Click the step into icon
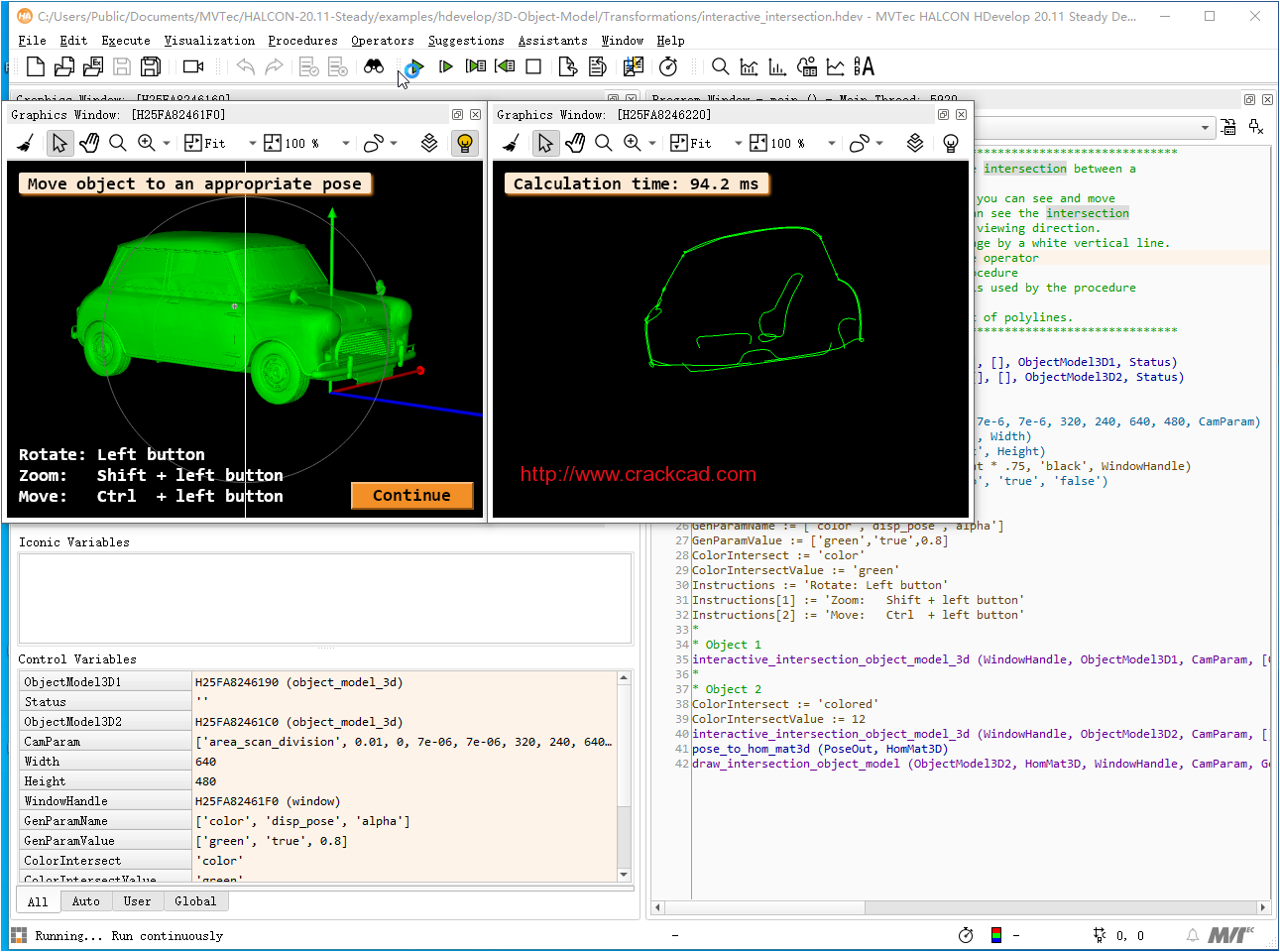 pyautogui.click(x=476, y=66)
